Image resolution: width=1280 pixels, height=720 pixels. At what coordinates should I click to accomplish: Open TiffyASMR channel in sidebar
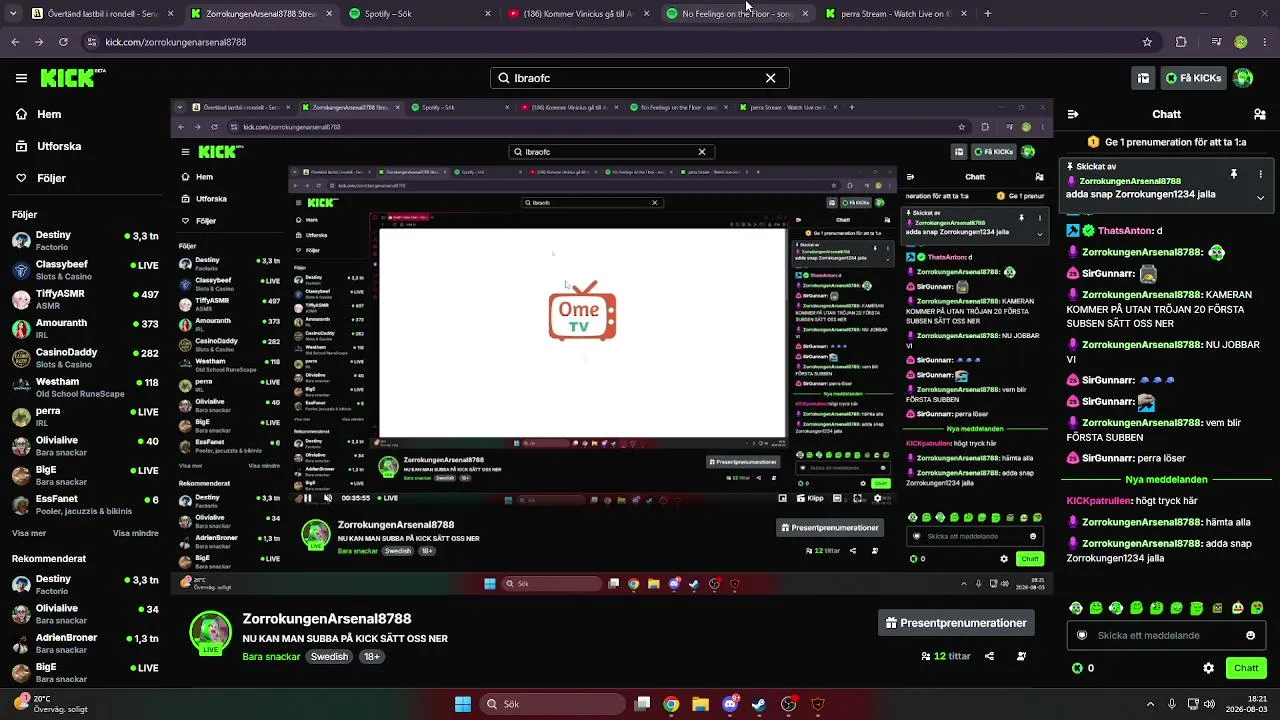click(x=85, y=300)
